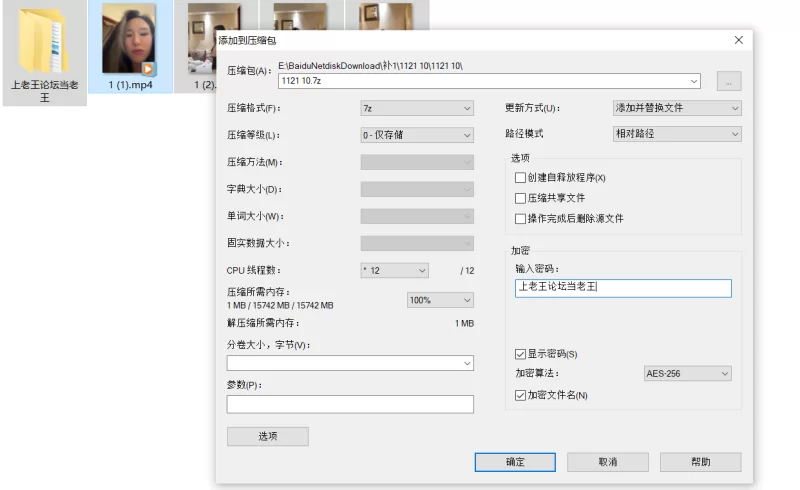Open the 更新方式 添加并替换文件 dropdown
Image resolution: width=800 pixels, height=490 pixels.
tap(677, 108)
